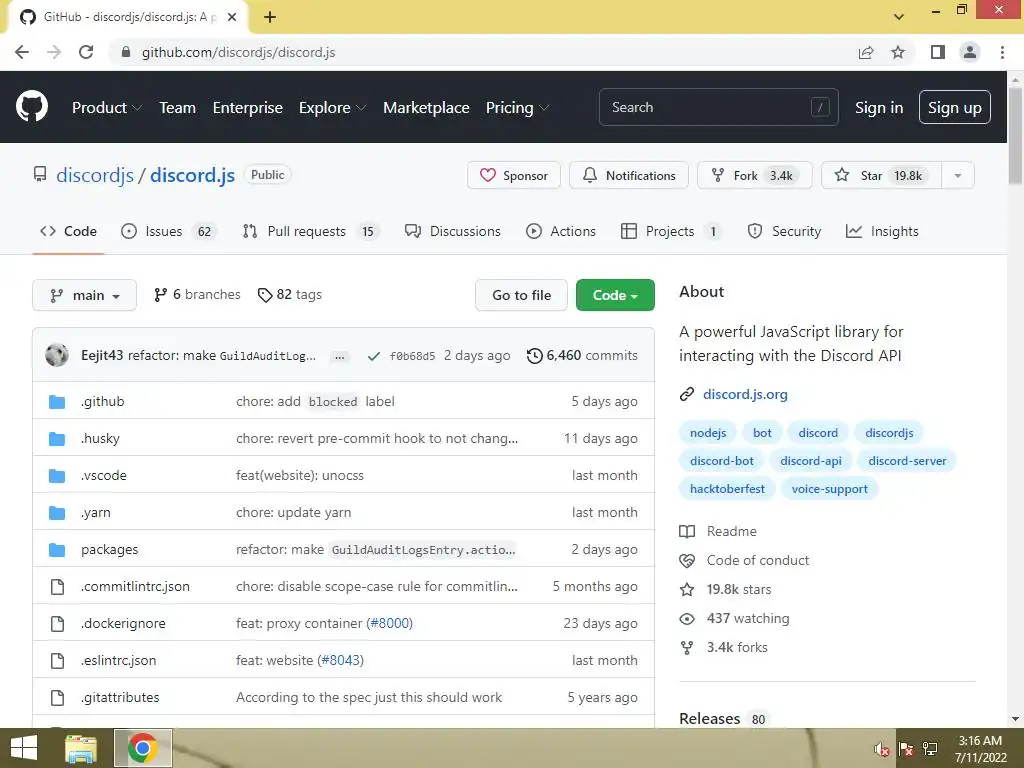
Task: Switch to the Security tab
Action: pos(784,231)
